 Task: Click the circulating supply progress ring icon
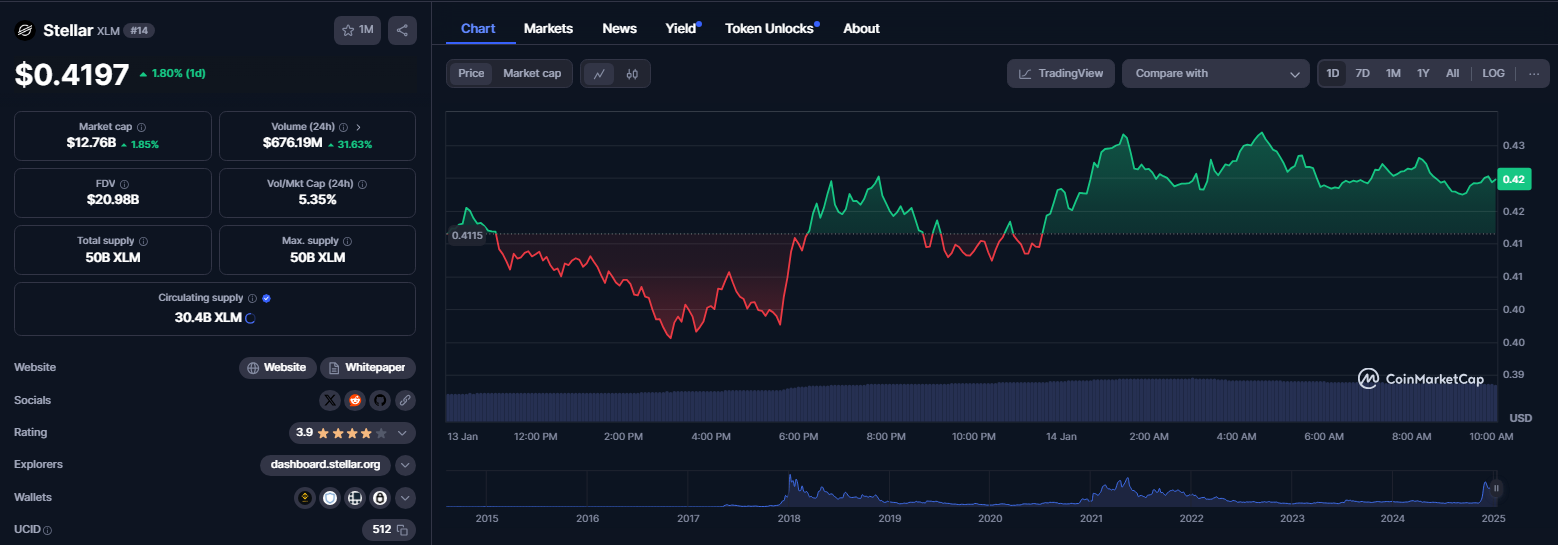pos(250,318)
